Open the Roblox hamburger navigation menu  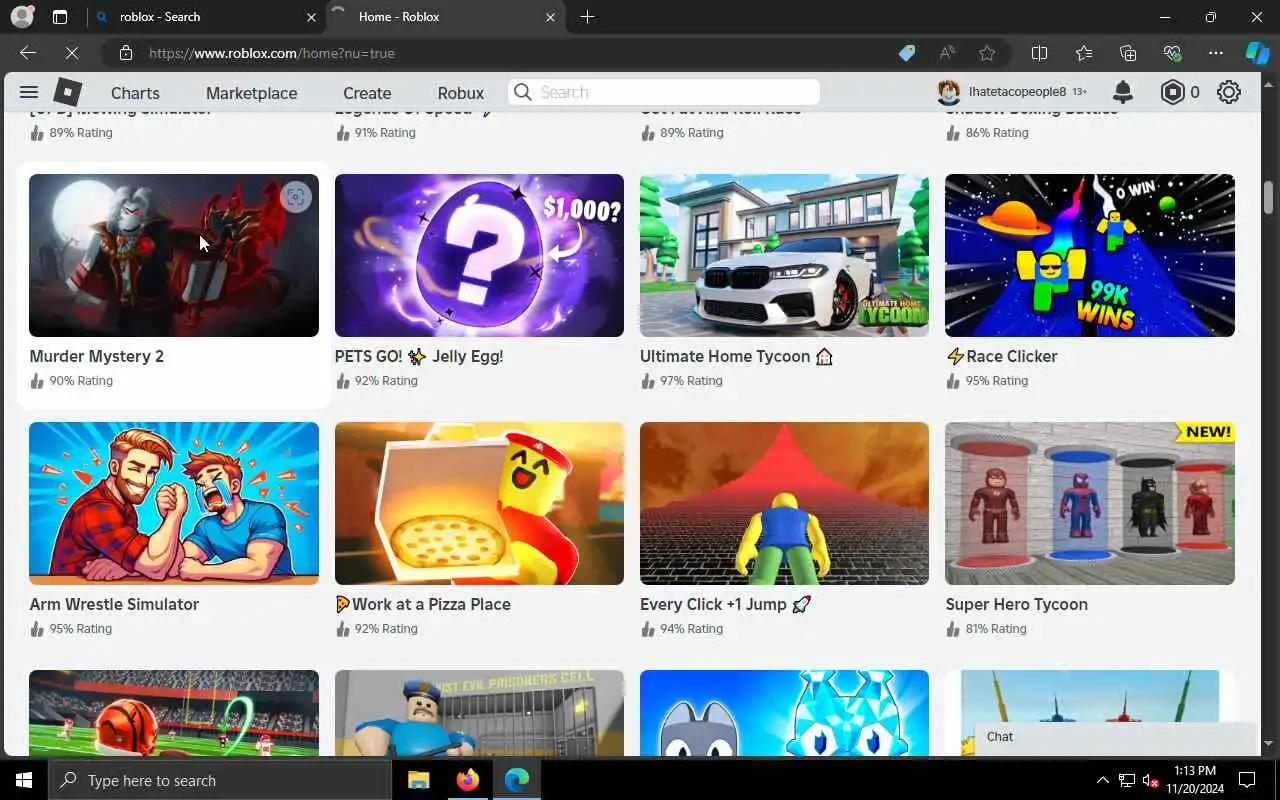[x=29, y=92]
